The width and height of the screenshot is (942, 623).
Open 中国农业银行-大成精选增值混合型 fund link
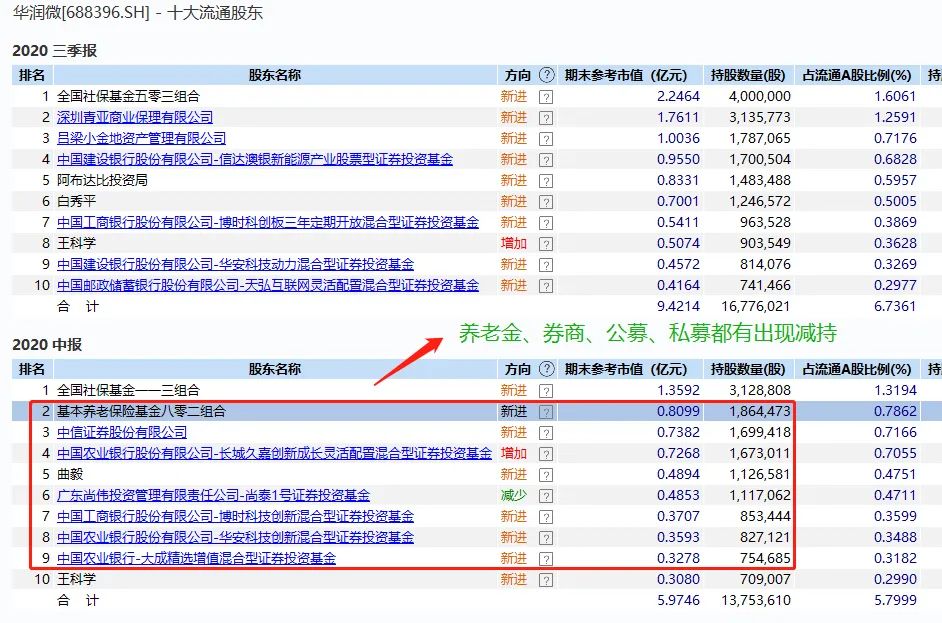click(x=196, y=559)
